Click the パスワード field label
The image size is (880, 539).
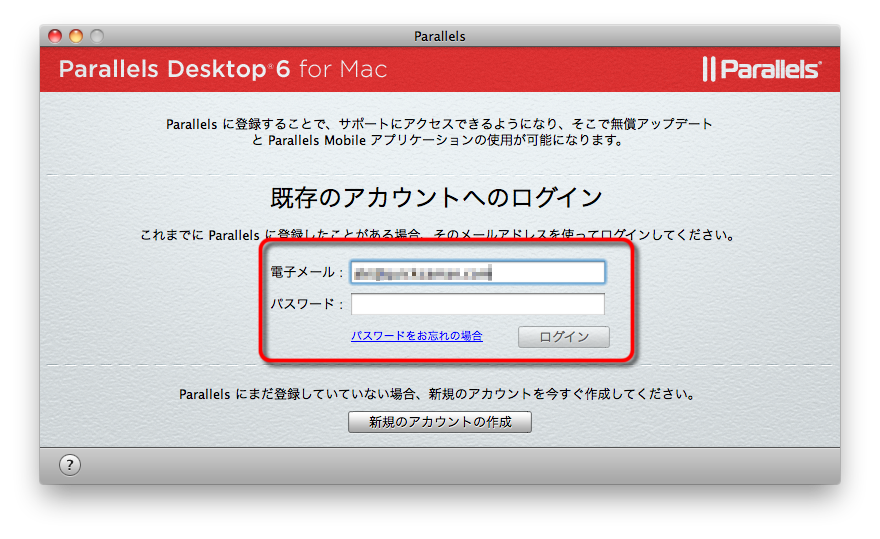(306, 304)
